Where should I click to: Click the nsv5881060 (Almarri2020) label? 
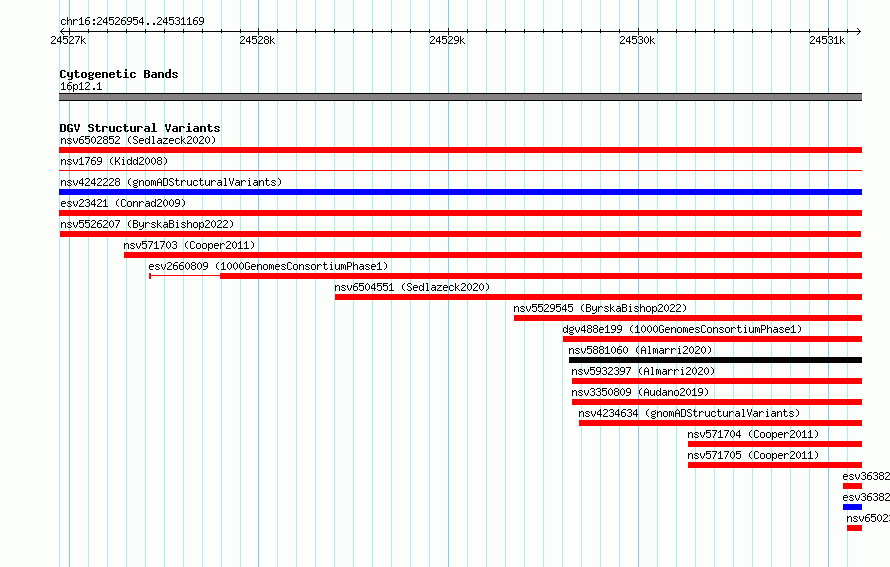[x=640, y=350]
